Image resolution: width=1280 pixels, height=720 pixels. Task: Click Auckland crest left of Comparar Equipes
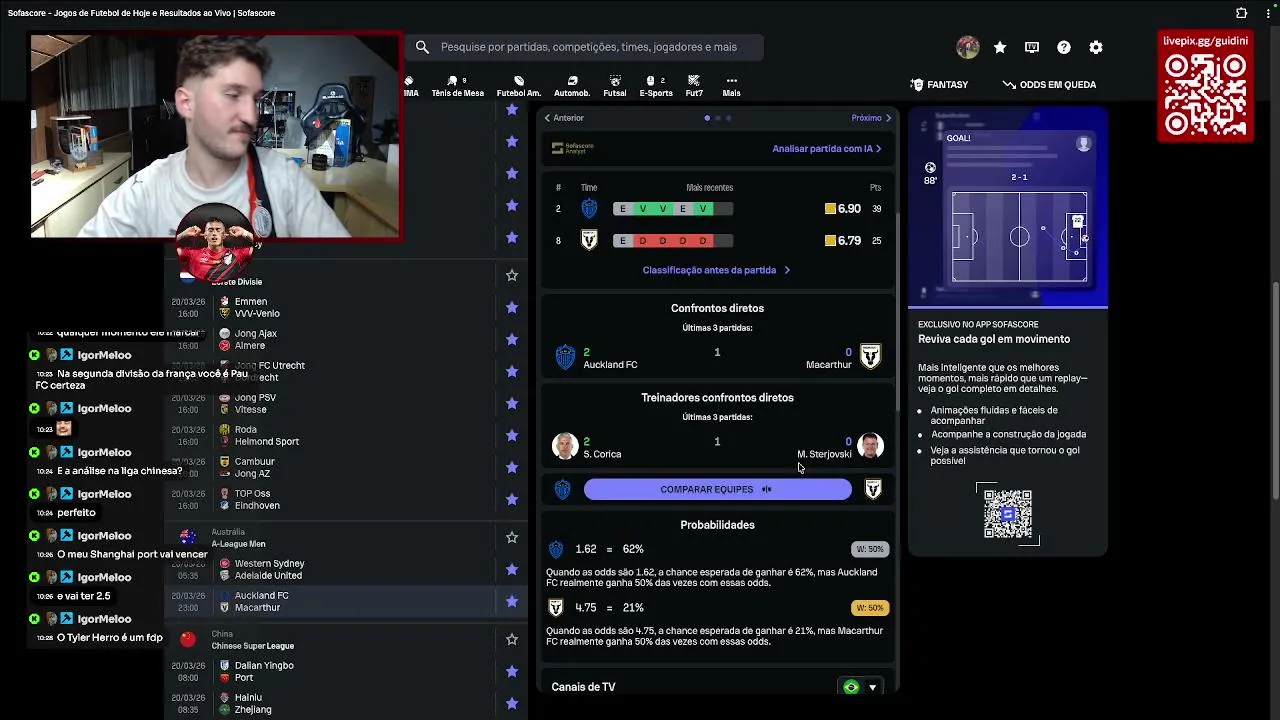pyautogui.click(x=563, y=489)
